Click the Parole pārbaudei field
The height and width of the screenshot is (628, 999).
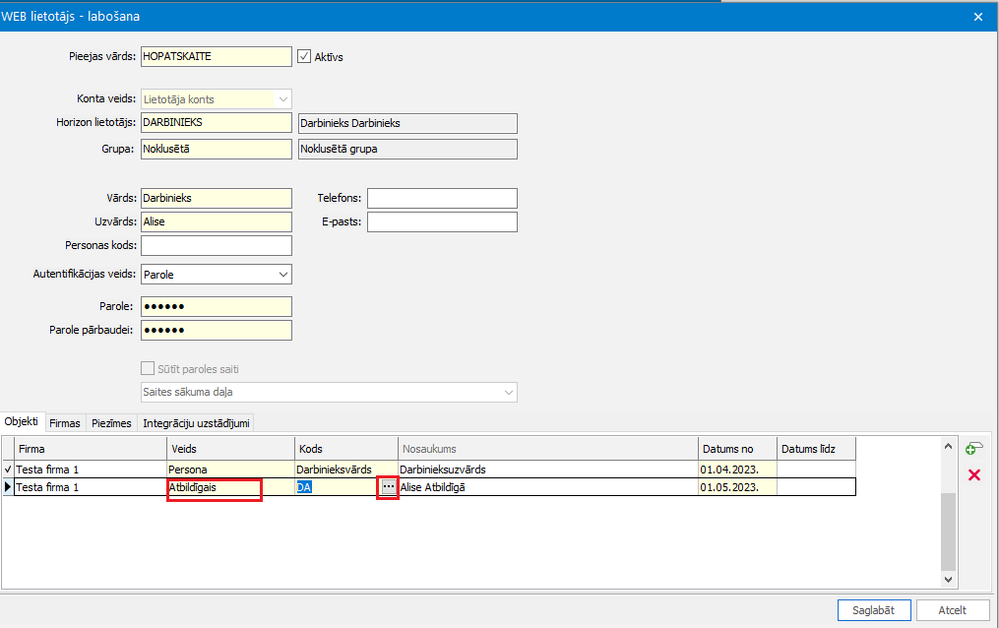pyautogui.click(x=216, y=330)
